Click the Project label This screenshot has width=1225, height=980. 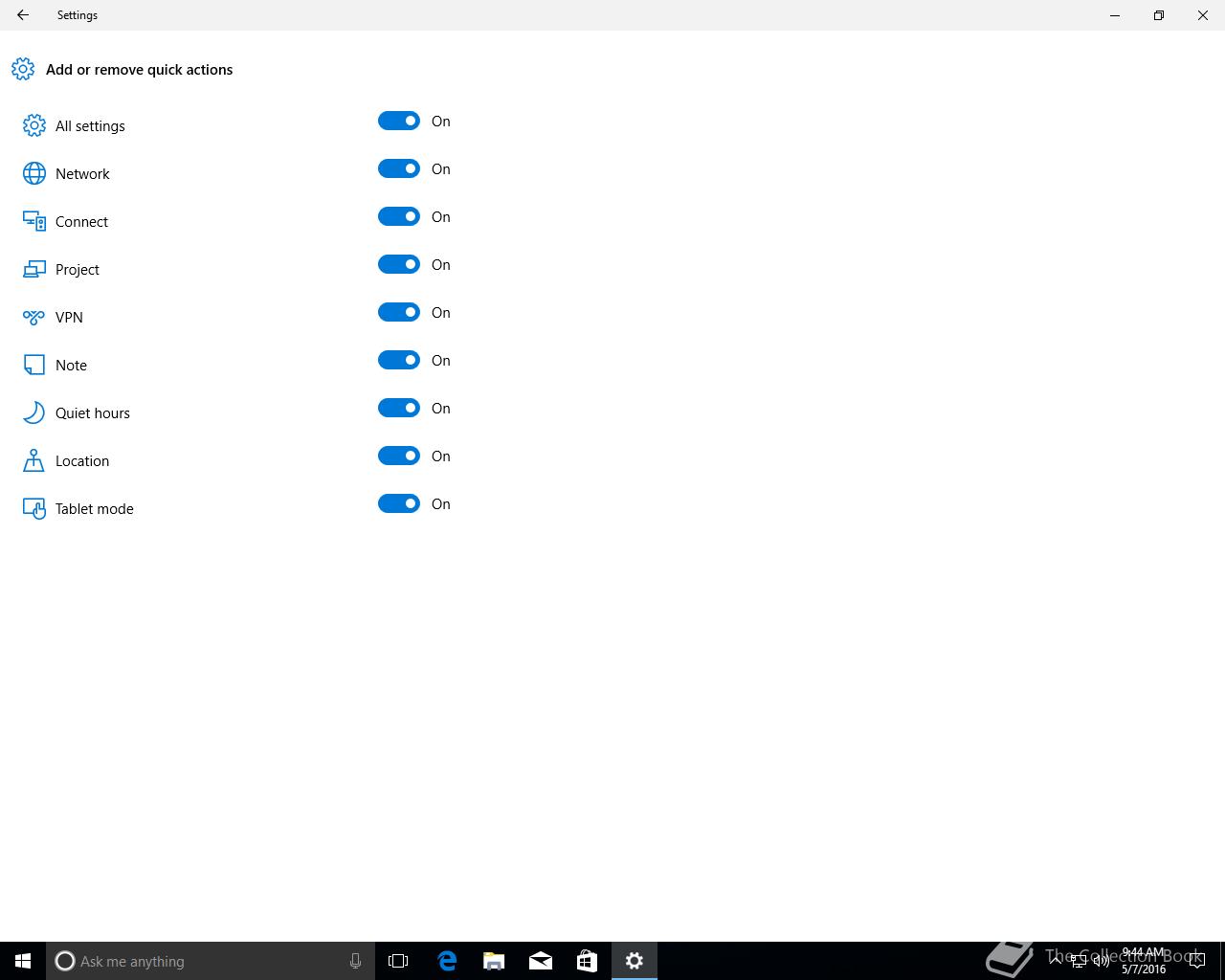coord(78,270)
